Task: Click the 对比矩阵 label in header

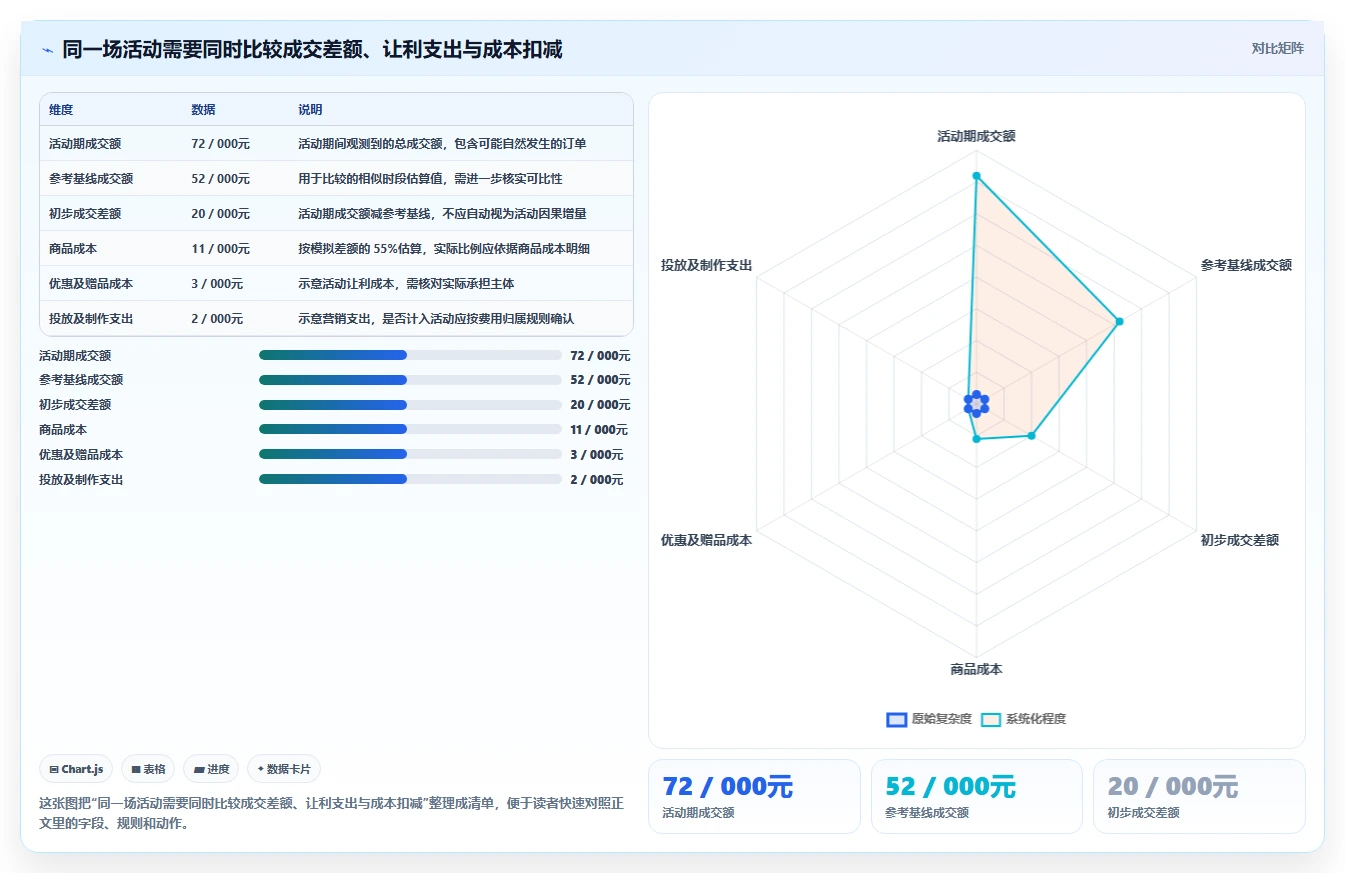Action: click(1277, 48)
